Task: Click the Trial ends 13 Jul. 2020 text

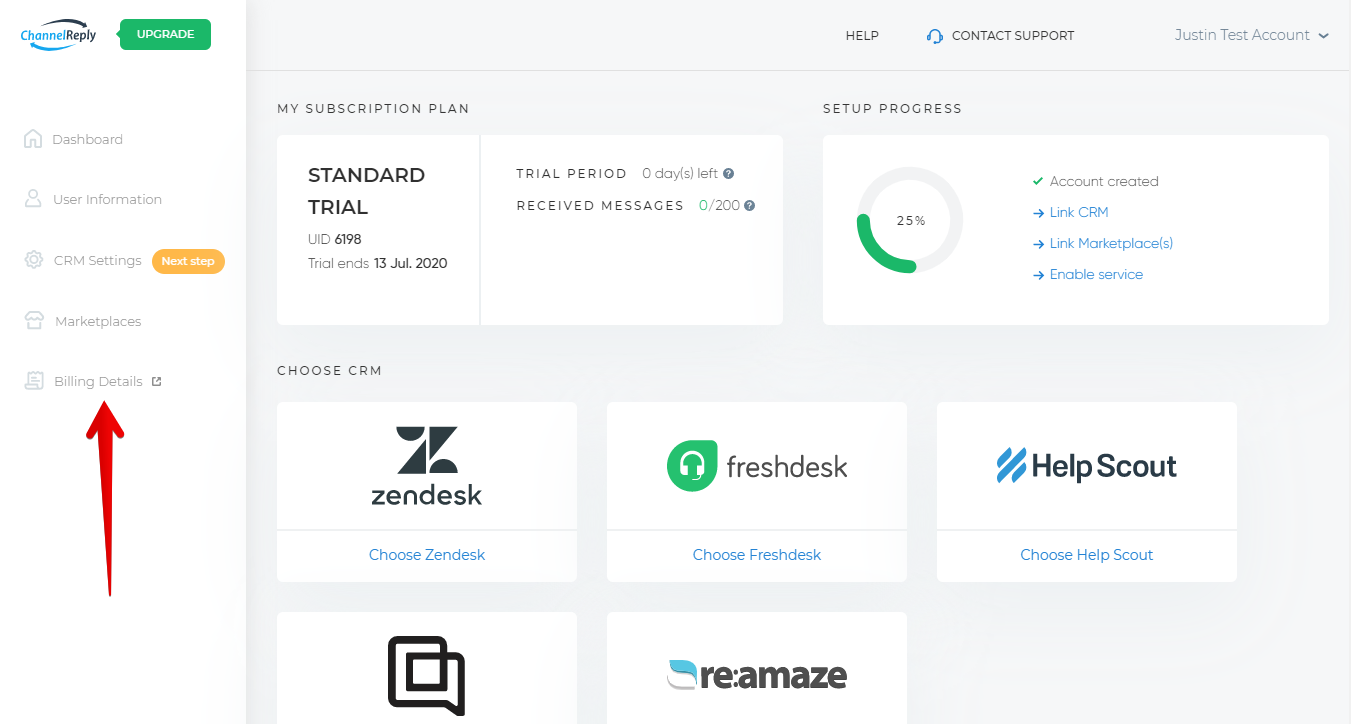Action: click(x=378, y=263)
